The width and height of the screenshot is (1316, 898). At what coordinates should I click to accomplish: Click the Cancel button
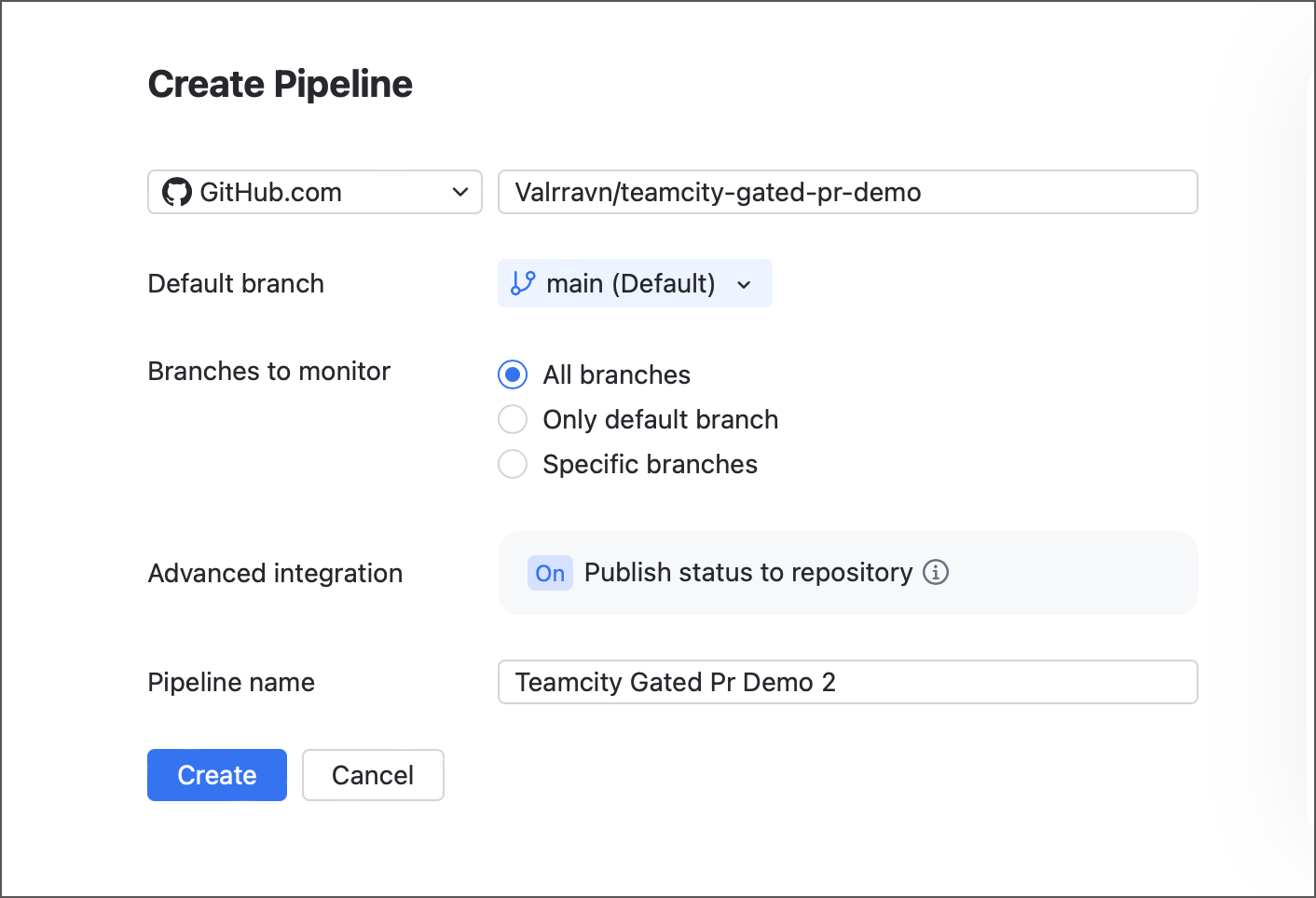pos(373,774)
